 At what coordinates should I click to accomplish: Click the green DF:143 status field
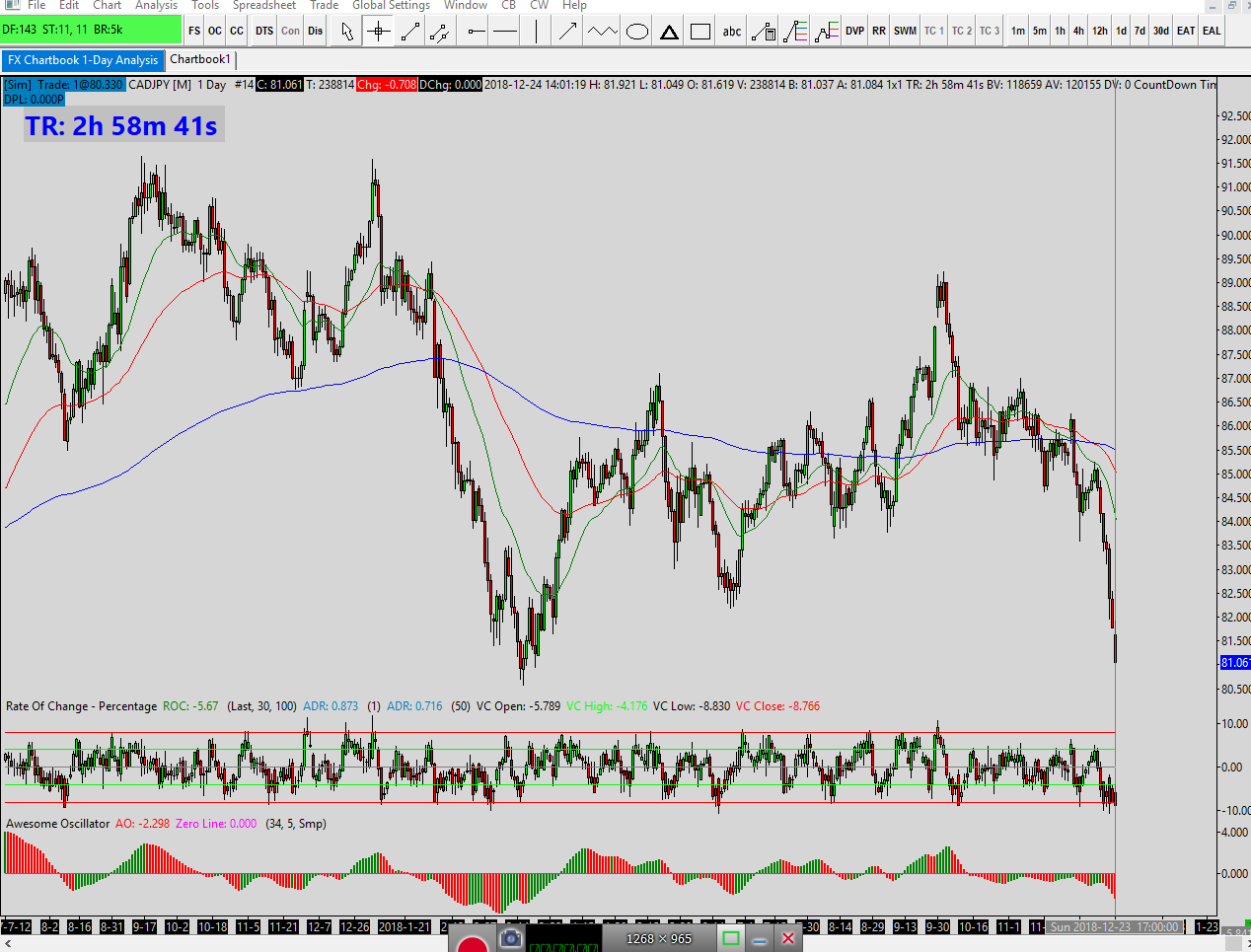pos(91,30)
